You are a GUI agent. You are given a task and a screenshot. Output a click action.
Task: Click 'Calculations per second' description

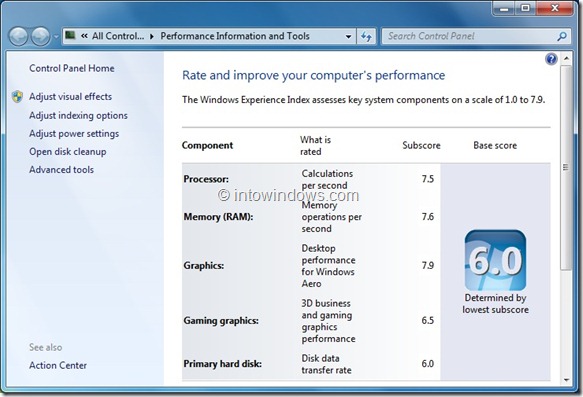tap(327, 180)
